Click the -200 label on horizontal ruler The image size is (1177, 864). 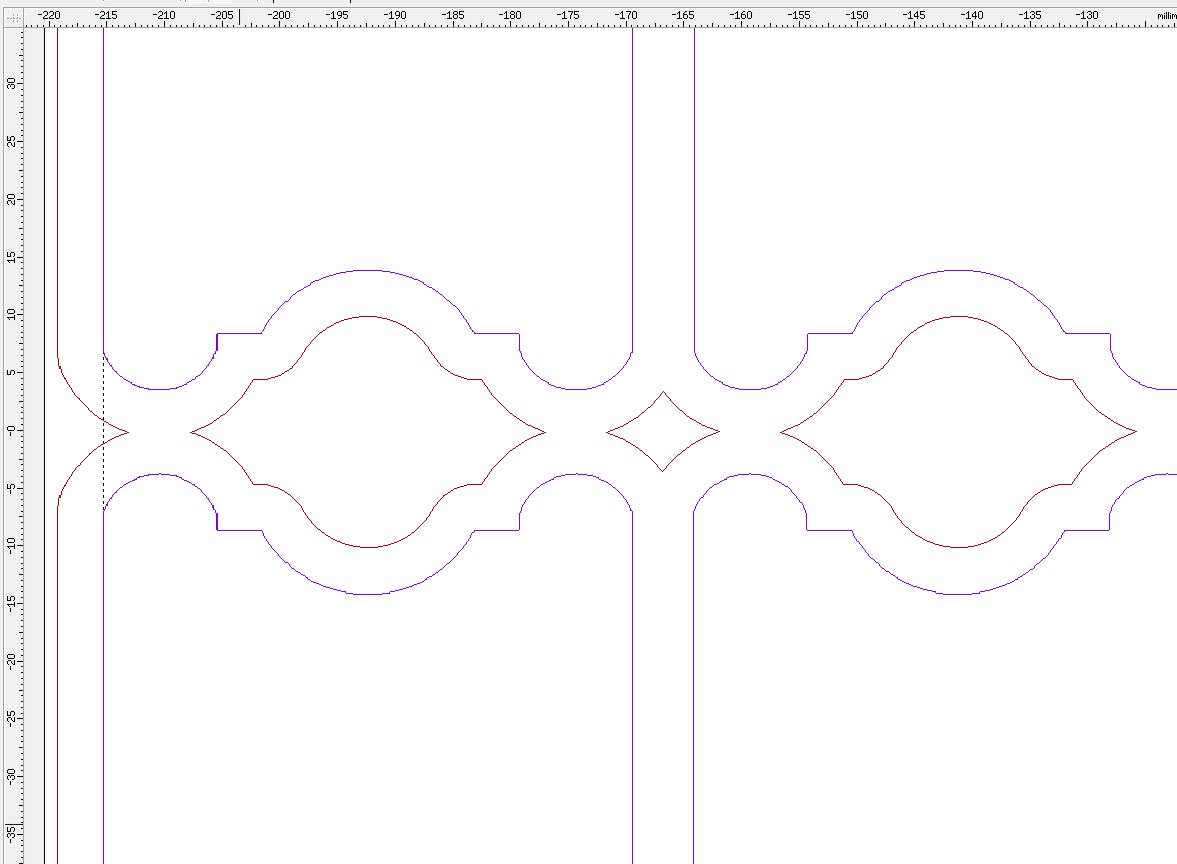pos(278,15)
